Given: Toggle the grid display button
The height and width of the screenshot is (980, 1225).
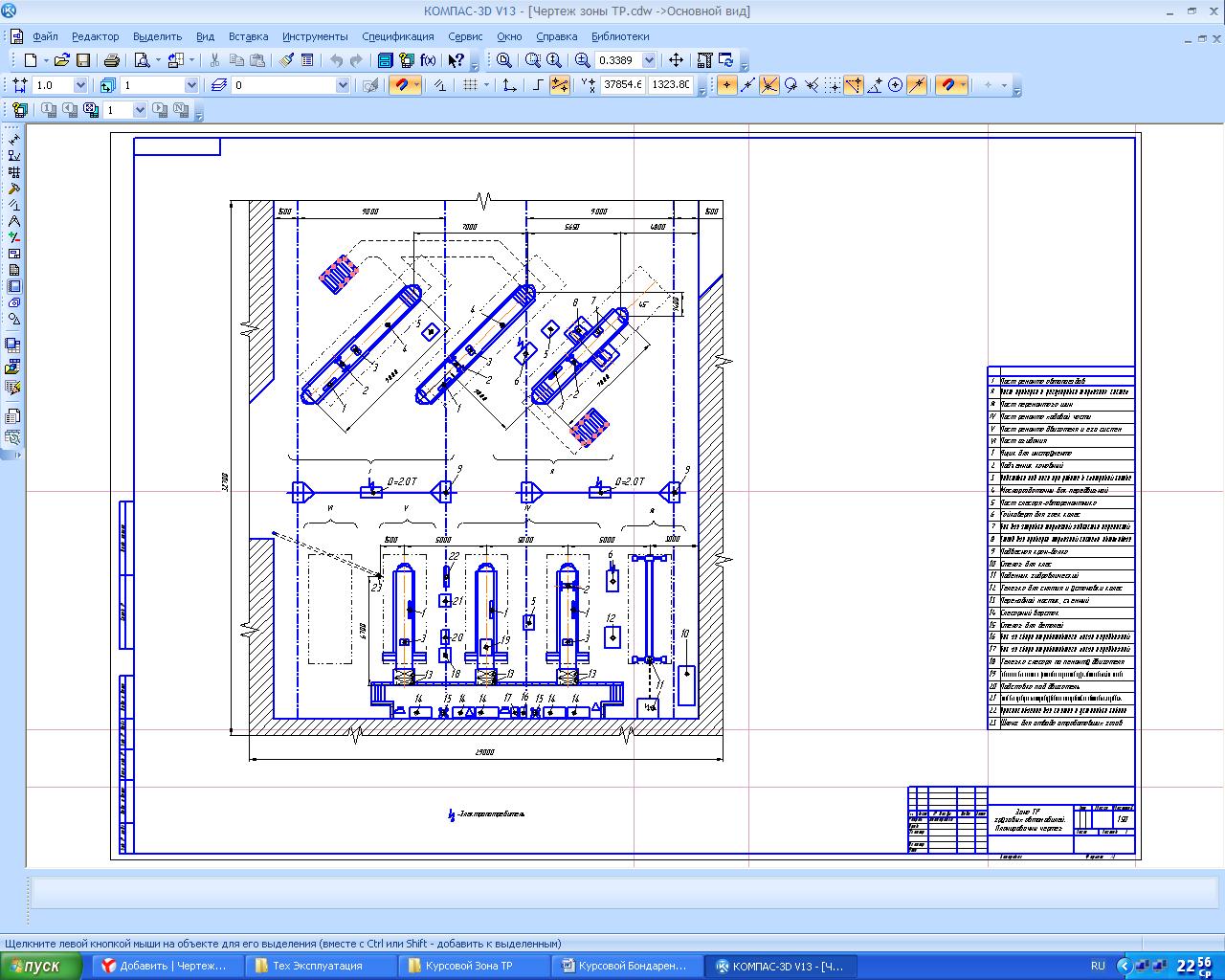Looking at the screenshot, I should coord(470,85).
